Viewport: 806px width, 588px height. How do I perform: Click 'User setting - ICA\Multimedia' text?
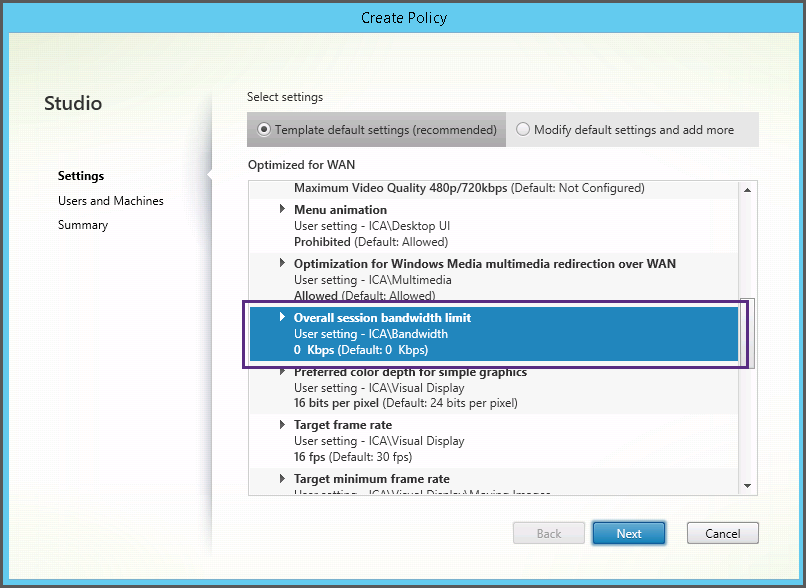point(373,280)
